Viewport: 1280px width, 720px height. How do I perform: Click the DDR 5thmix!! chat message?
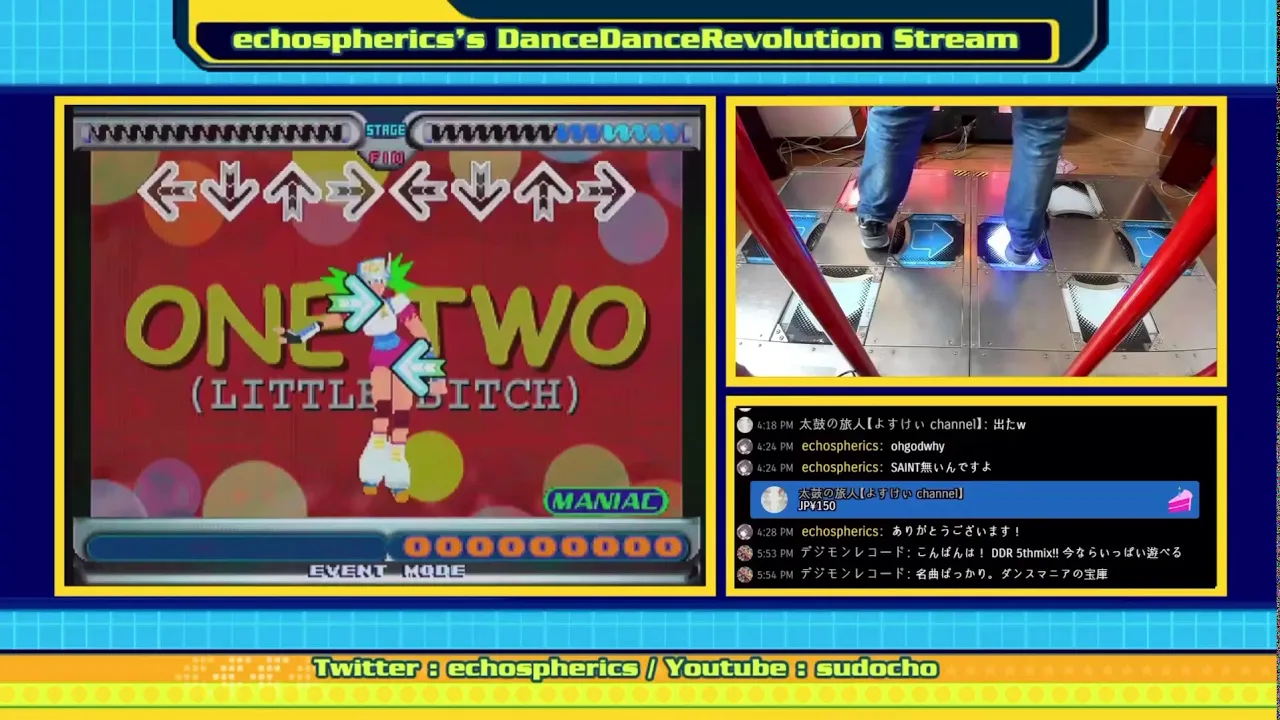1047,552
